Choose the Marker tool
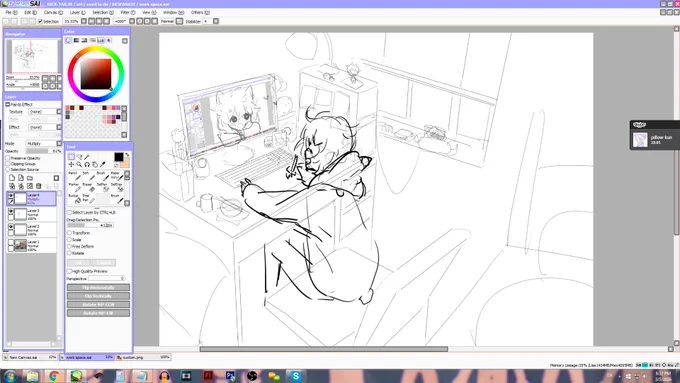This screenshot has height=383, width=680. point(74,187)
